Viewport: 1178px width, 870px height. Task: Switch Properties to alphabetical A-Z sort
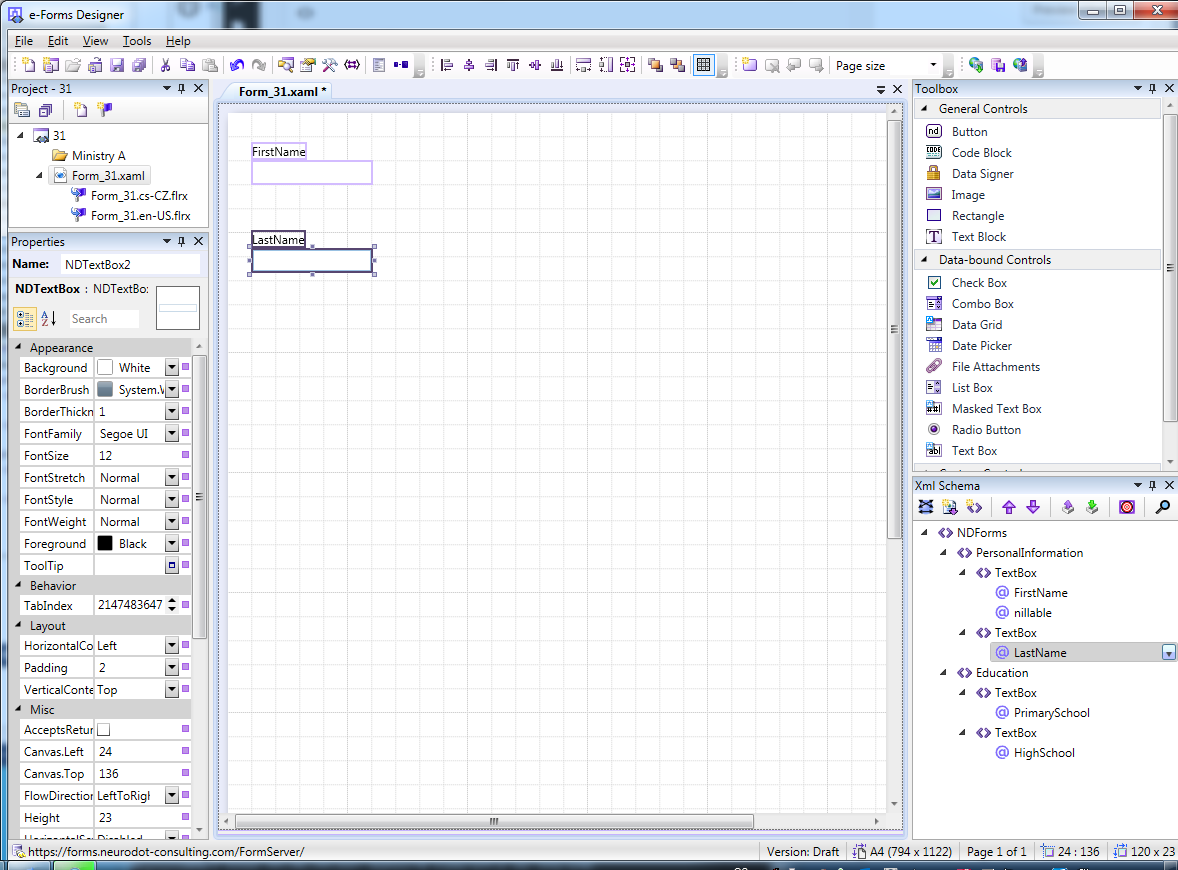pos(49,319)
